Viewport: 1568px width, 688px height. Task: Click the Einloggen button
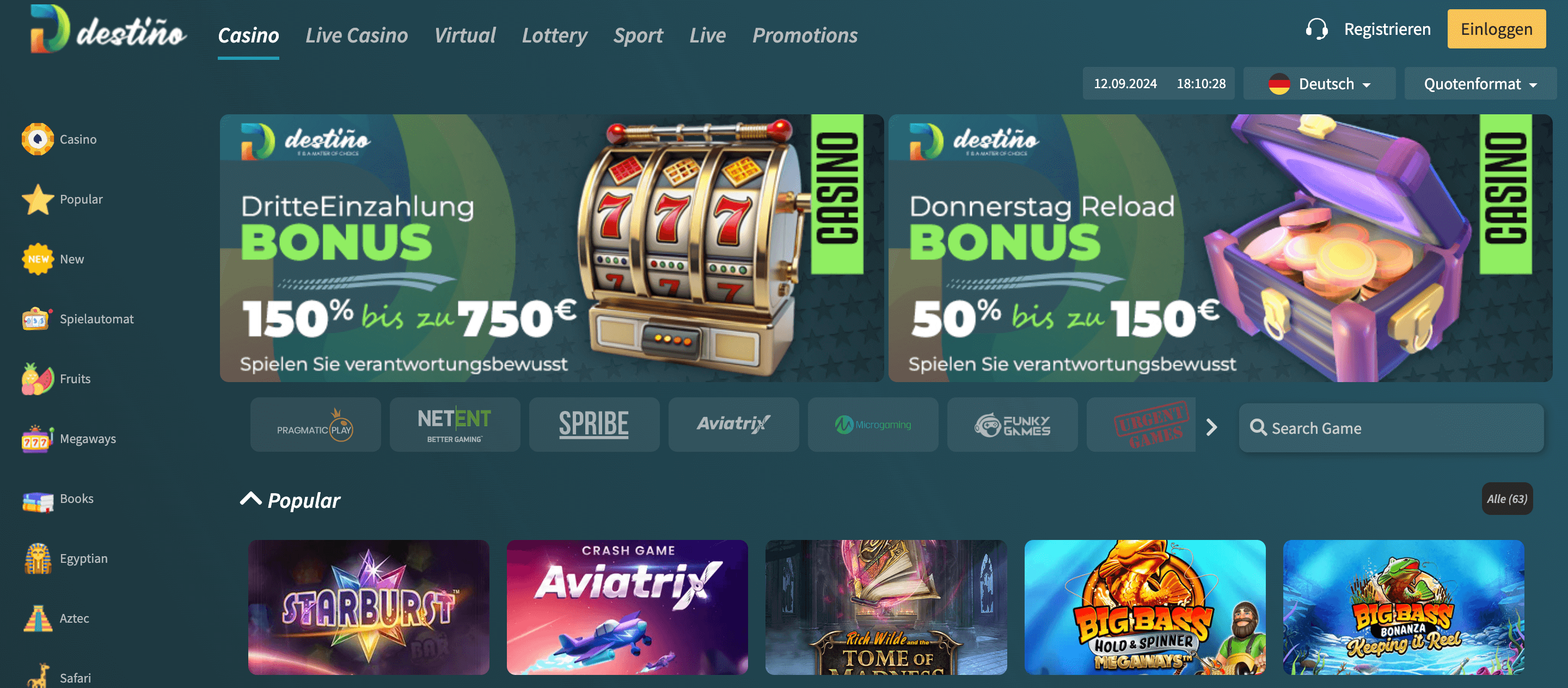(1496, 29)
